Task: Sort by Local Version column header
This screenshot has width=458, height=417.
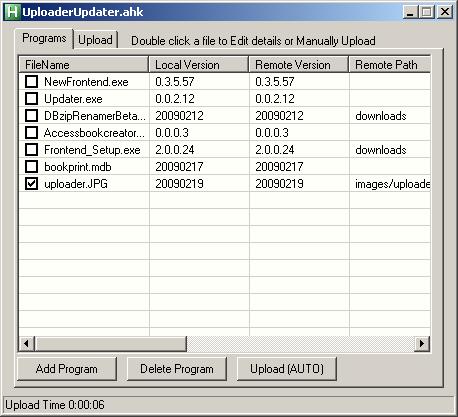Action: (x=199, y=64)
